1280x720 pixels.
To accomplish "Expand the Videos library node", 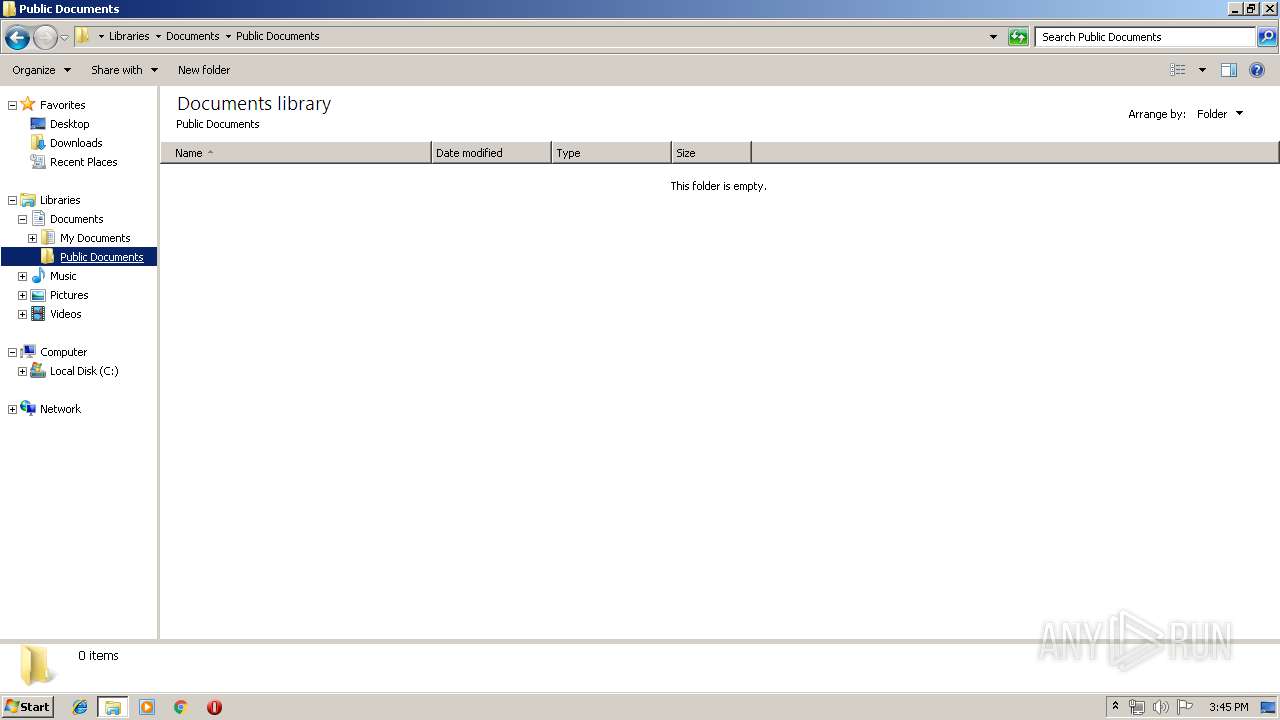I will pyautogui.click(x=22, y=314).
